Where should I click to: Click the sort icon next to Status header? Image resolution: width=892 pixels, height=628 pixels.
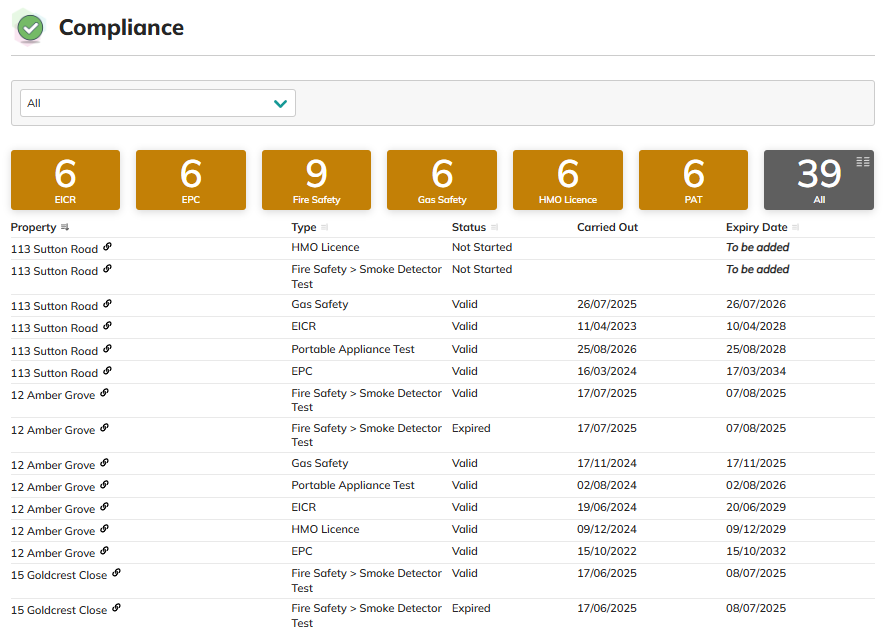[x=495, y=228]
